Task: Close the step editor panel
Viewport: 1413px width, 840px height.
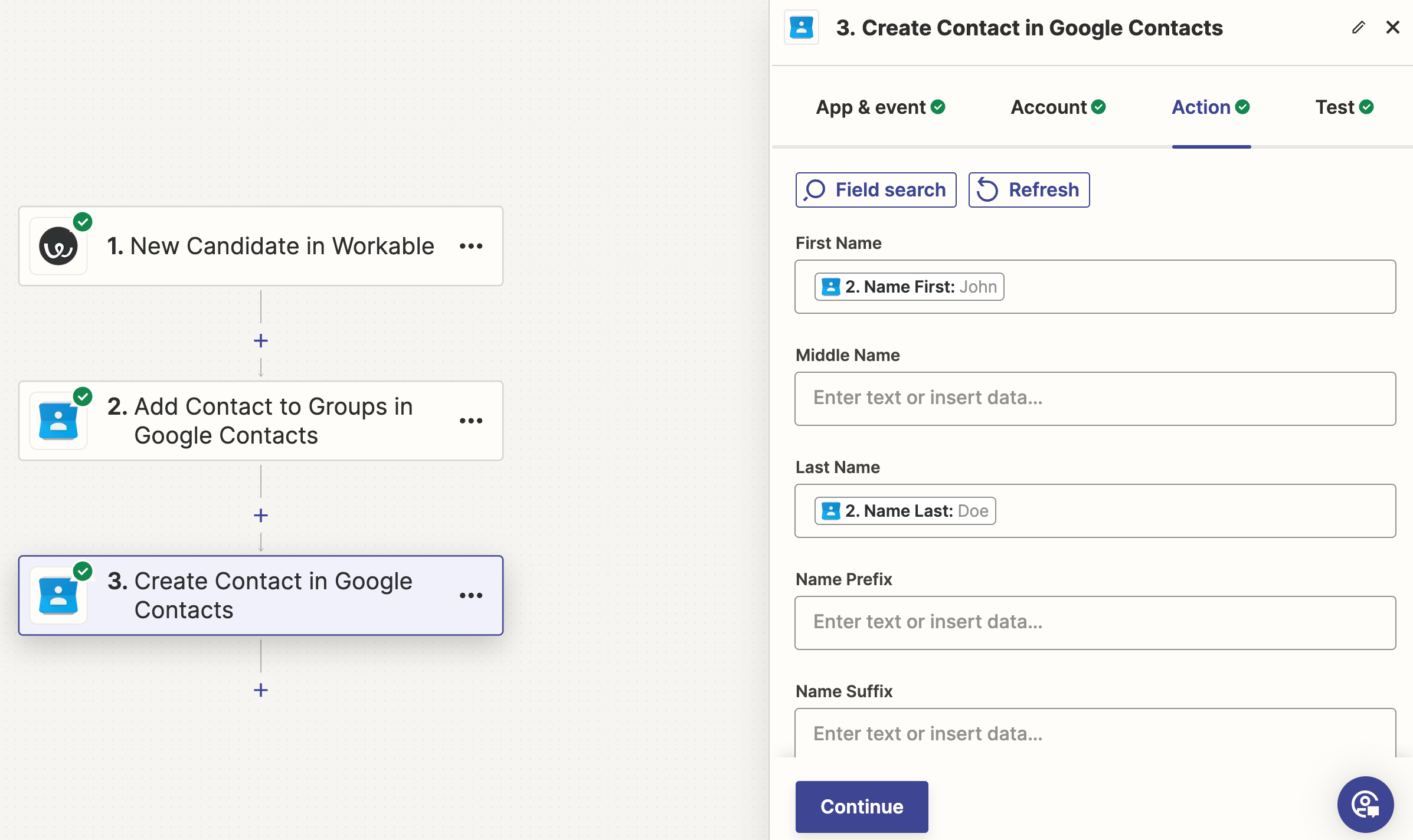Action: click(1392, 28)
